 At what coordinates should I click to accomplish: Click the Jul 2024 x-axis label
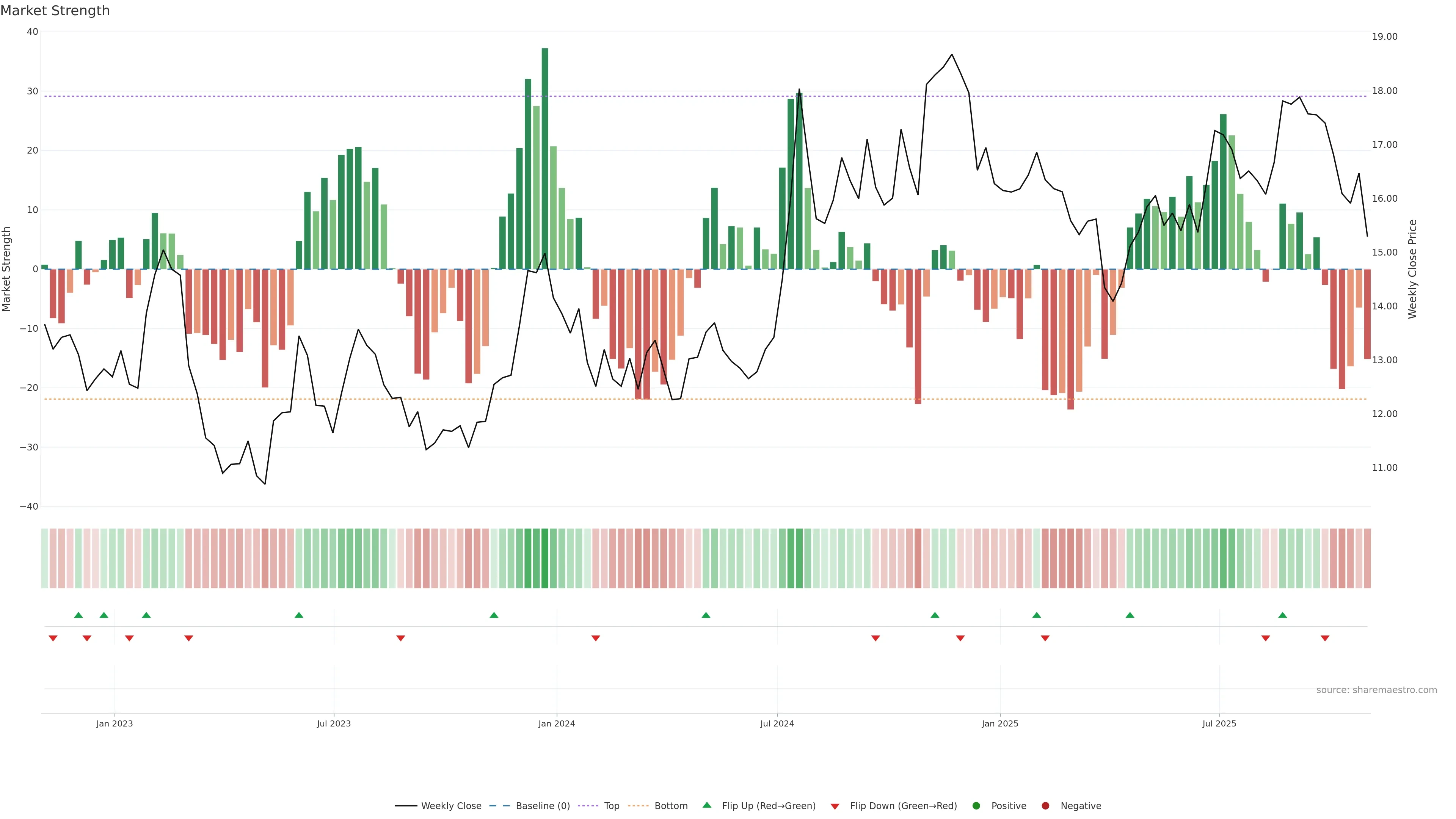(x=777, y=723)
